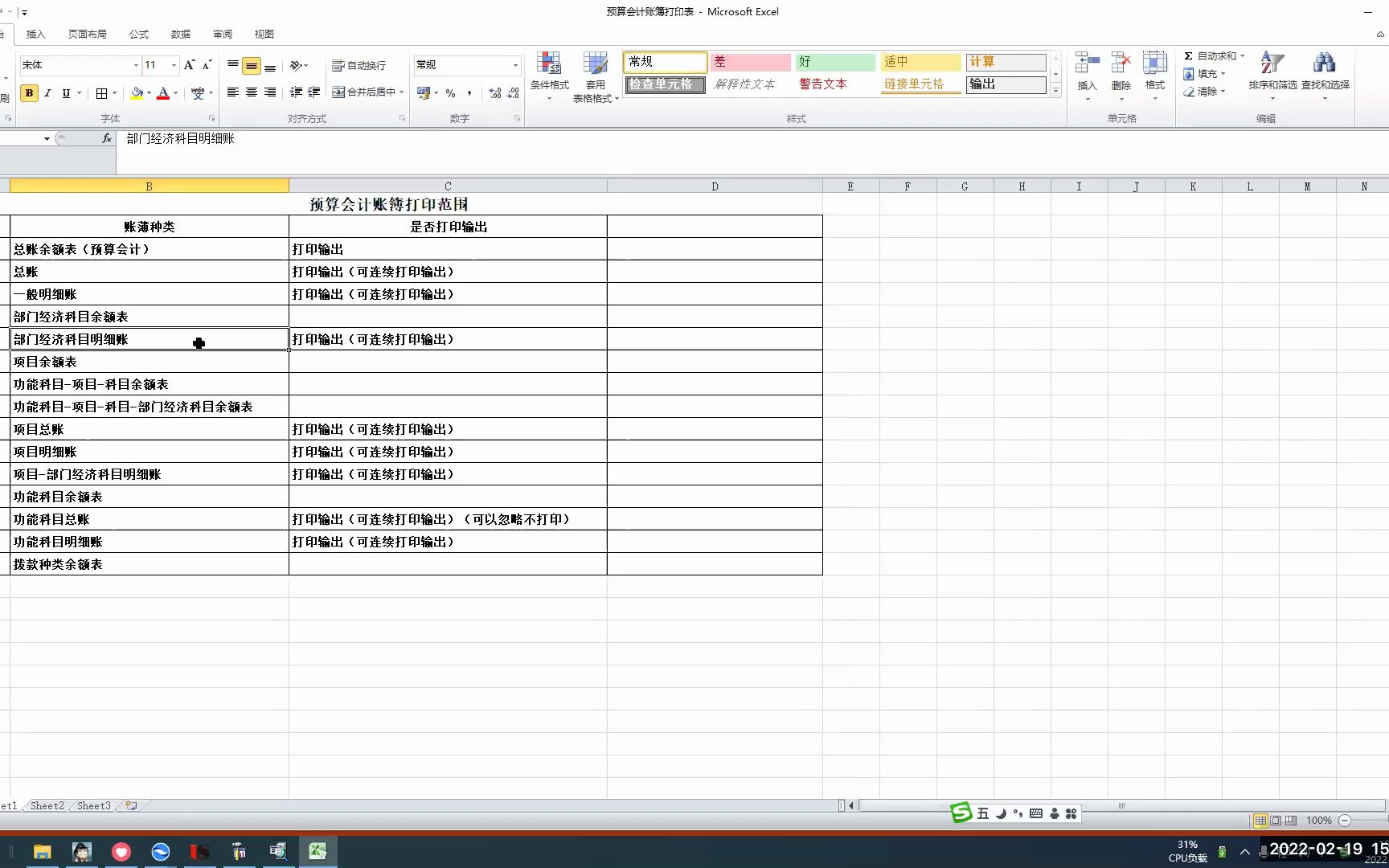
Task: Open Find and Select (查找和选择) tool
Action: point(1325,73)
